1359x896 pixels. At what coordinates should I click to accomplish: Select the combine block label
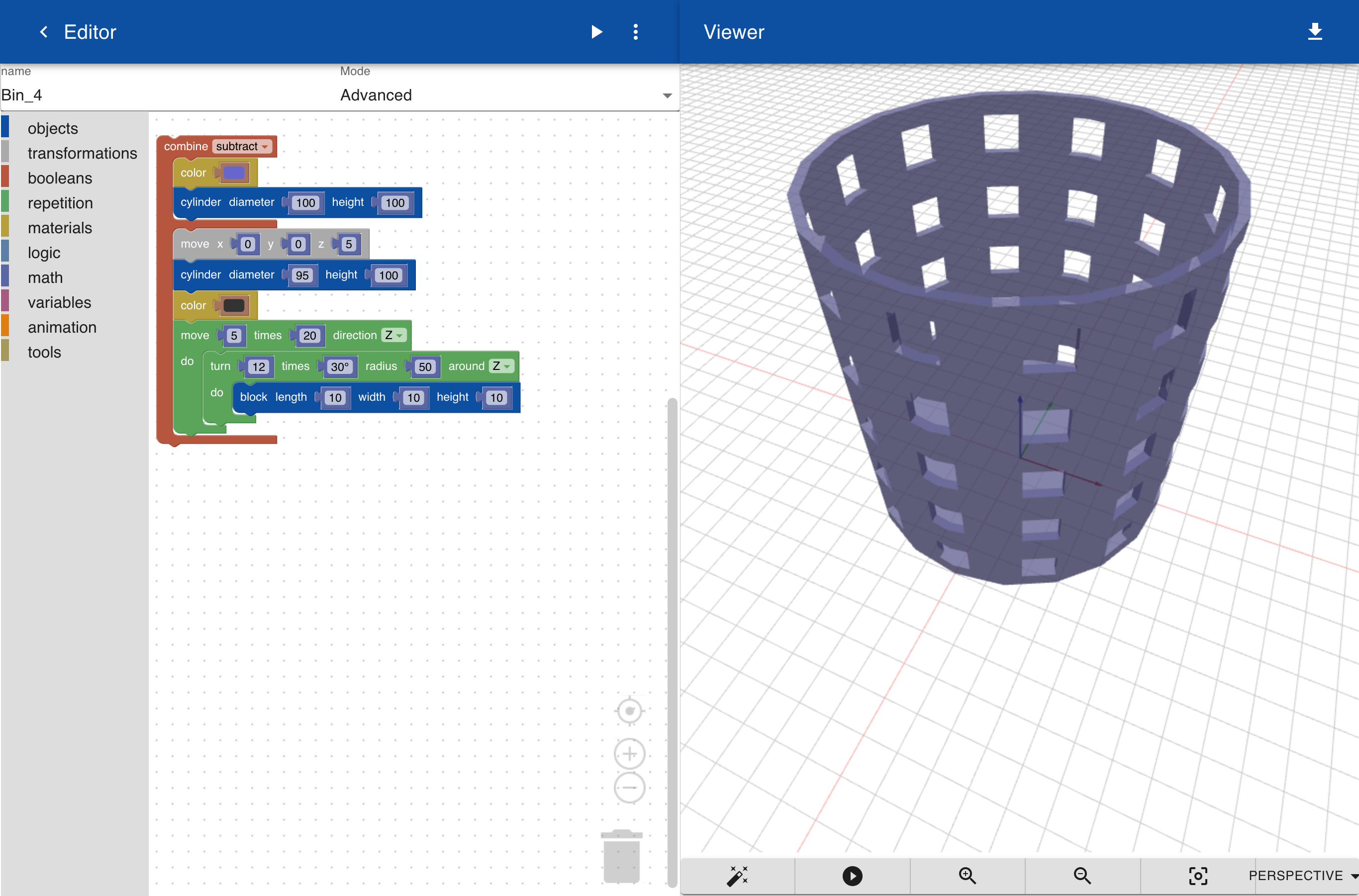point(186,146)
